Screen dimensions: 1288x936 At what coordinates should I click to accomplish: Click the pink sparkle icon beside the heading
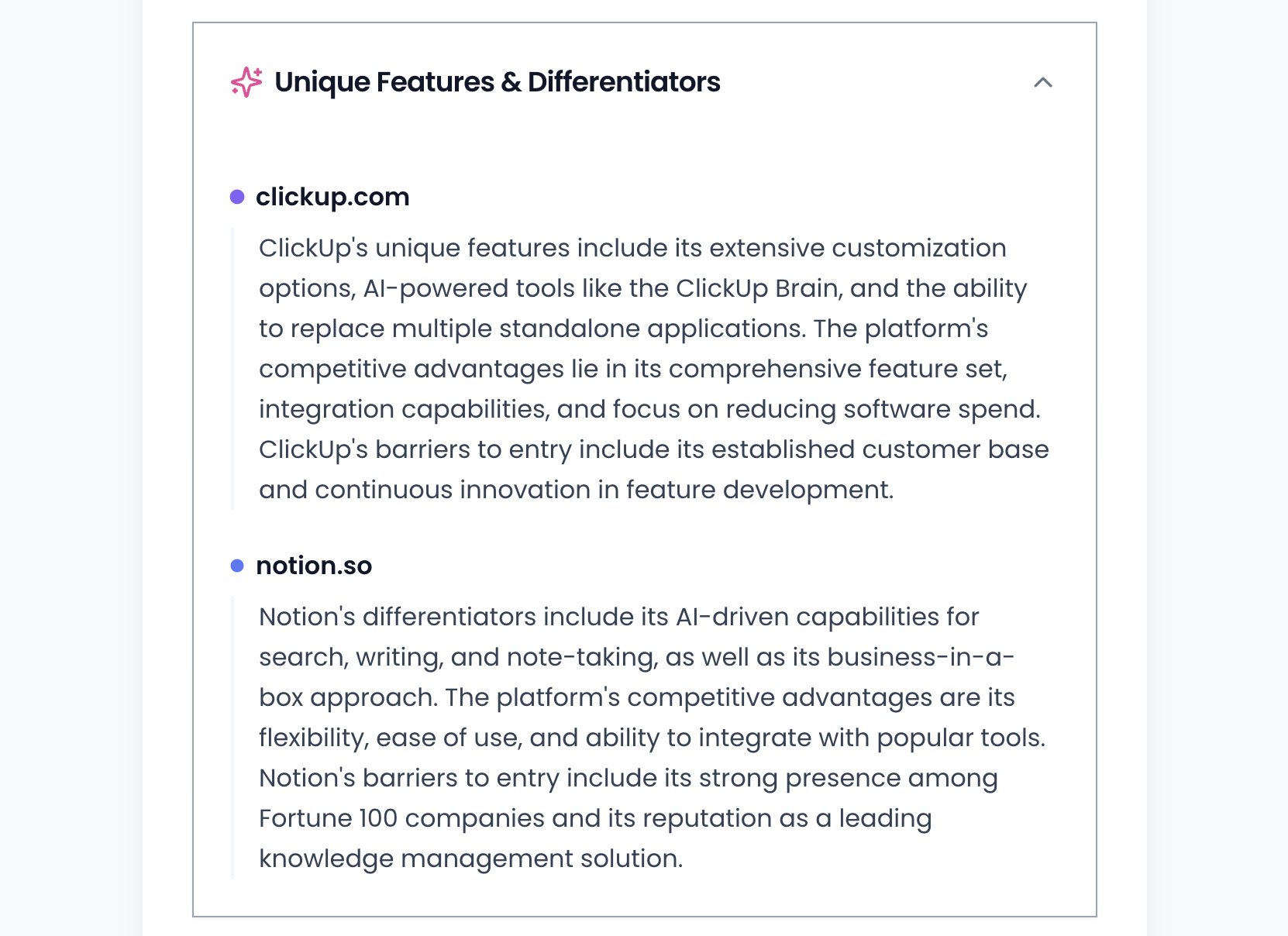[x=246, y=82]
